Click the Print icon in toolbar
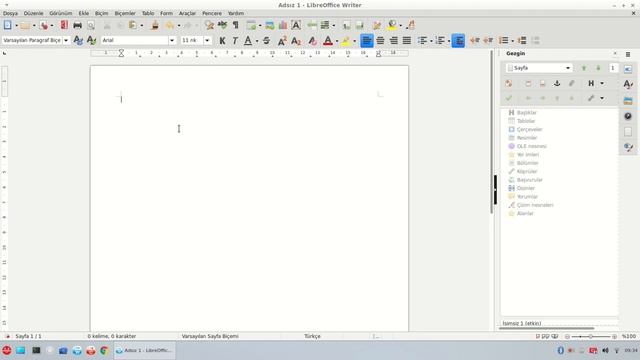The image size is (640, 360). (x=77, y=25)
